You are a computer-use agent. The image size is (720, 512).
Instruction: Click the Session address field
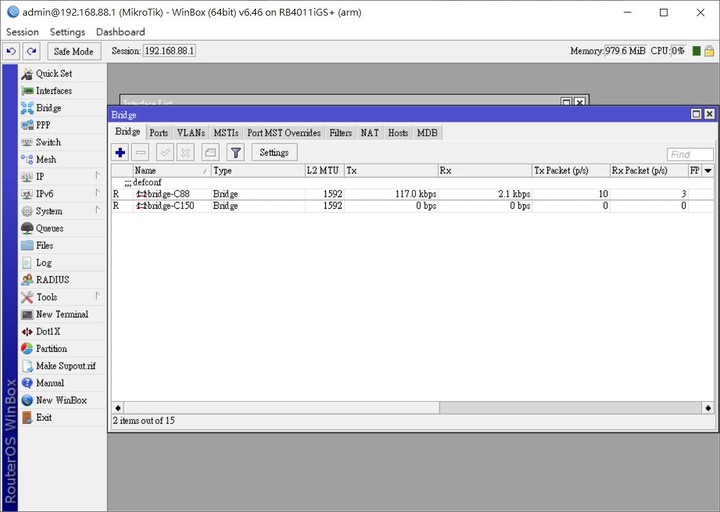[169, 51]
